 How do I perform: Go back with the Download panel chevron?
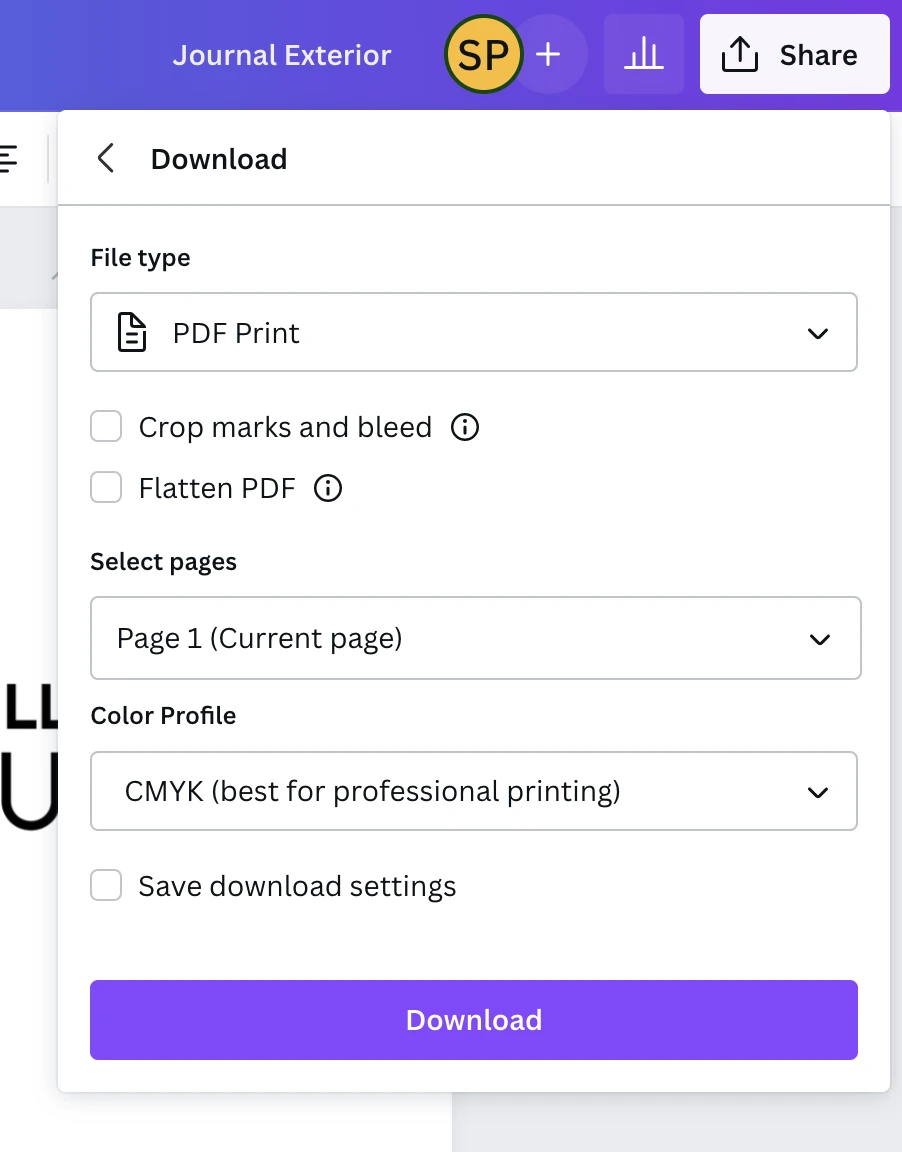(x=105, y=158)
